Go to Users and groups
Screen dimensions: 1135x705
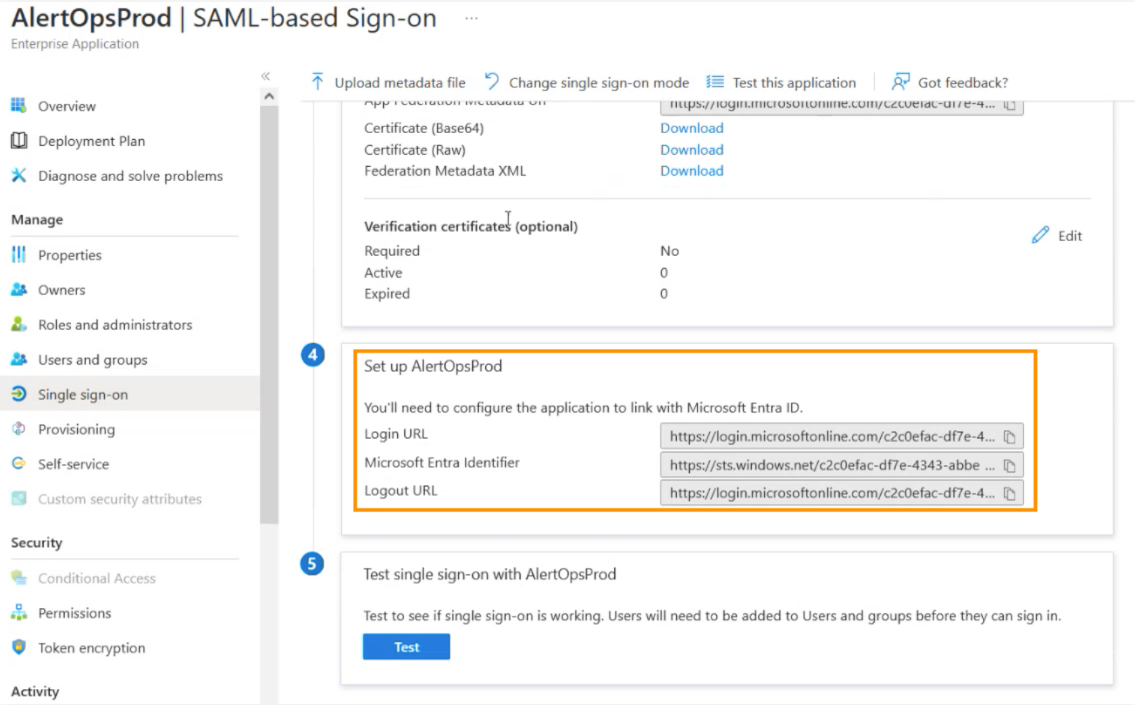tap(92, 360)
